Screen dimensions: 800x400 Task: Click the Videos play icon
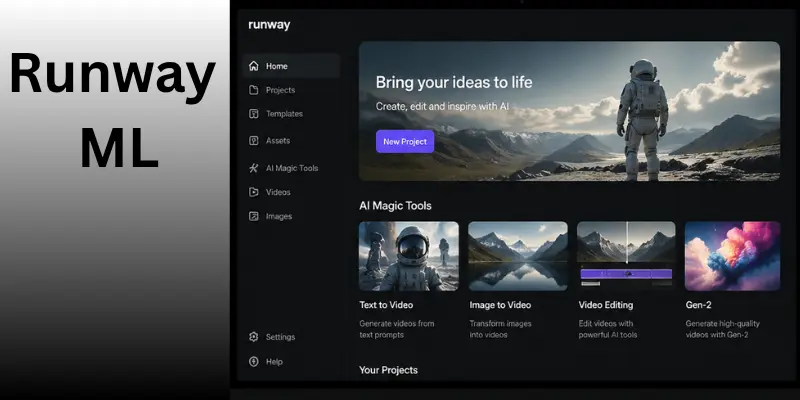(254, 192)
